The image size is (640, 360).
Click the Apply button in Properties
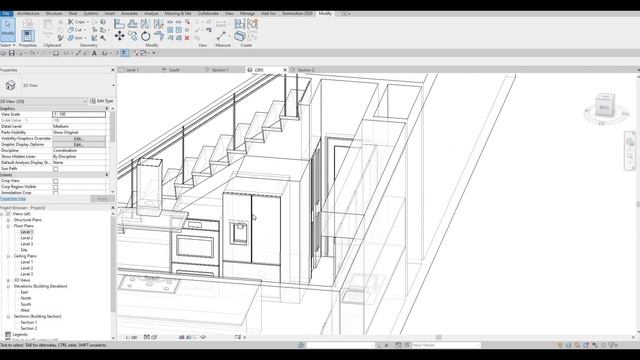[x=102, y=199]
